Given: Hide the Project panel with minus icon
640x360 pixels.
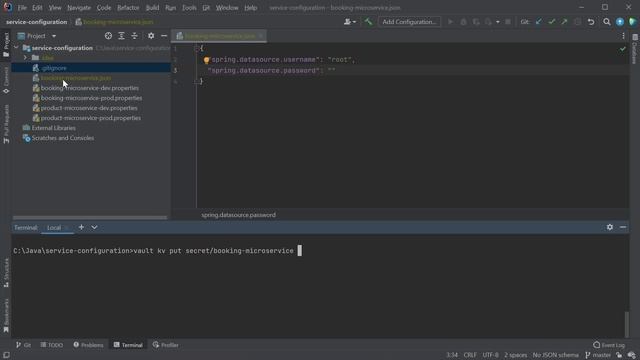Looking at the screenshot, I should coord(164,36).
